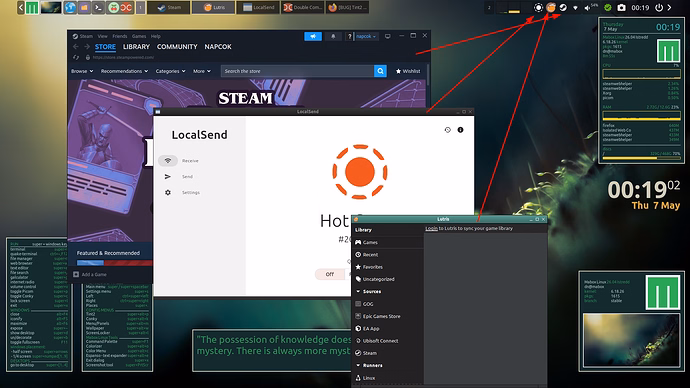
Task: Open Steam notifications bell
Action: coord(333,37)
